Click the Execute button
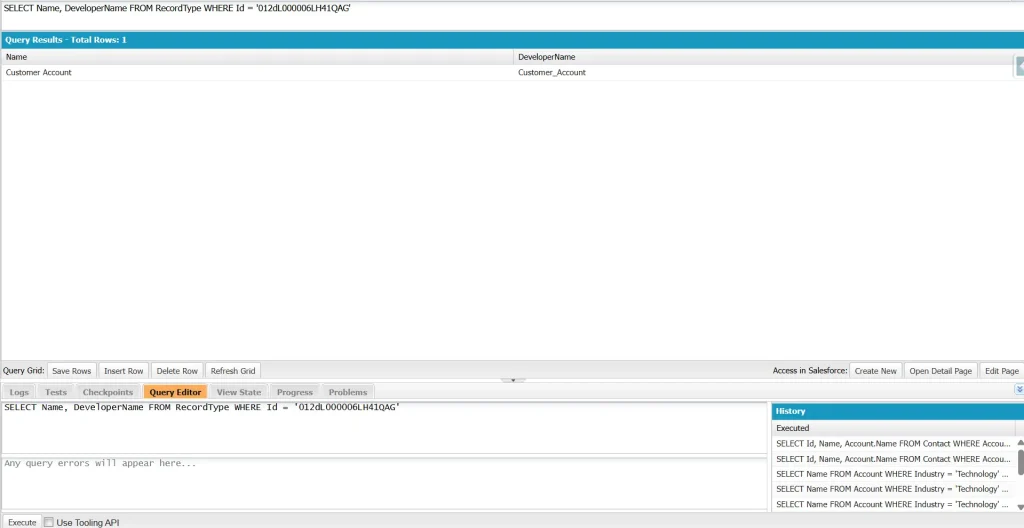Screen dimensions: 1024x528 click(x=22, y=522)
